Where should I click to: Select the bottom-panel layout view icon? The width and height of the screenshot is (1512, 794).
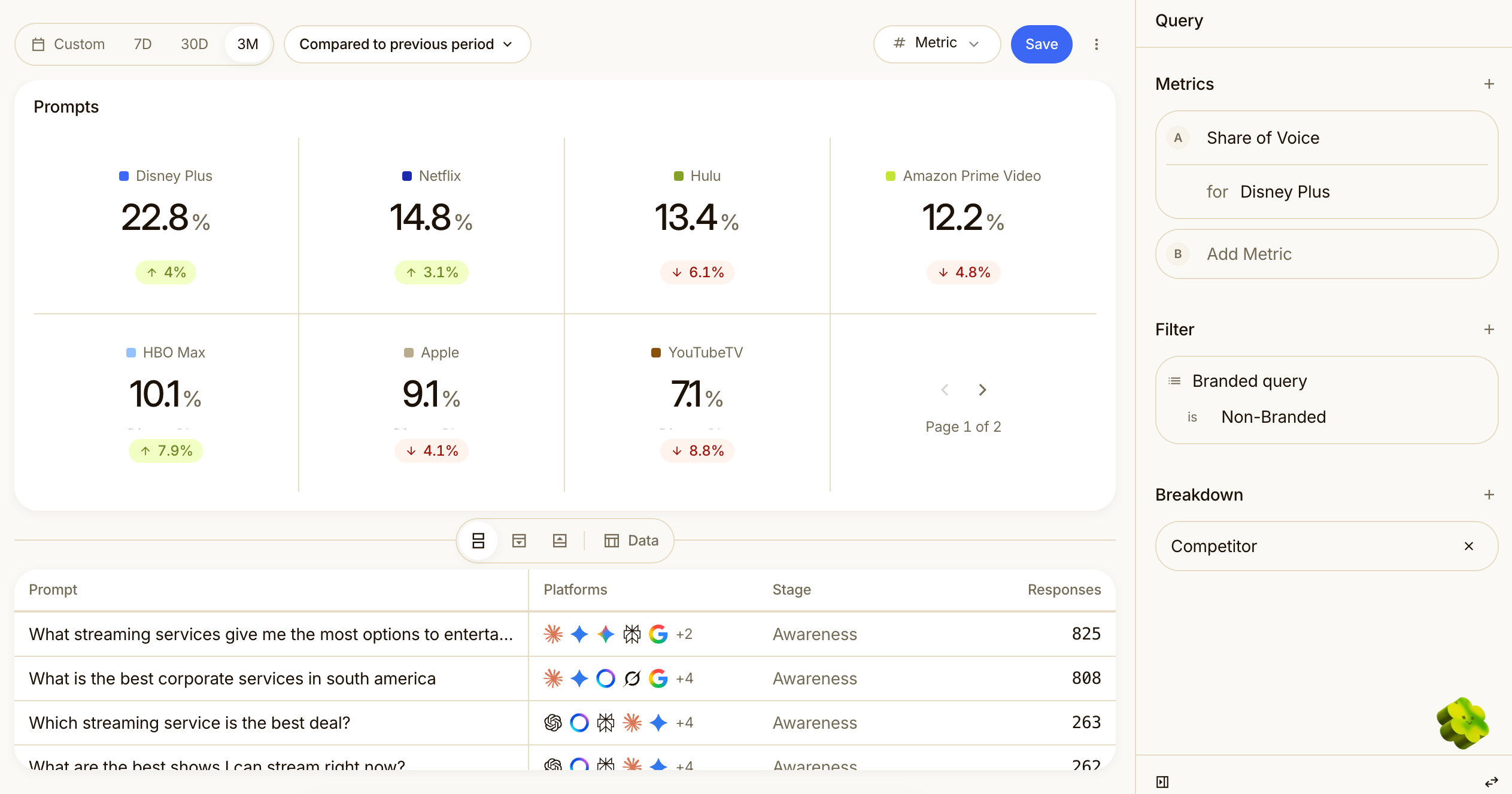(560, 541)
